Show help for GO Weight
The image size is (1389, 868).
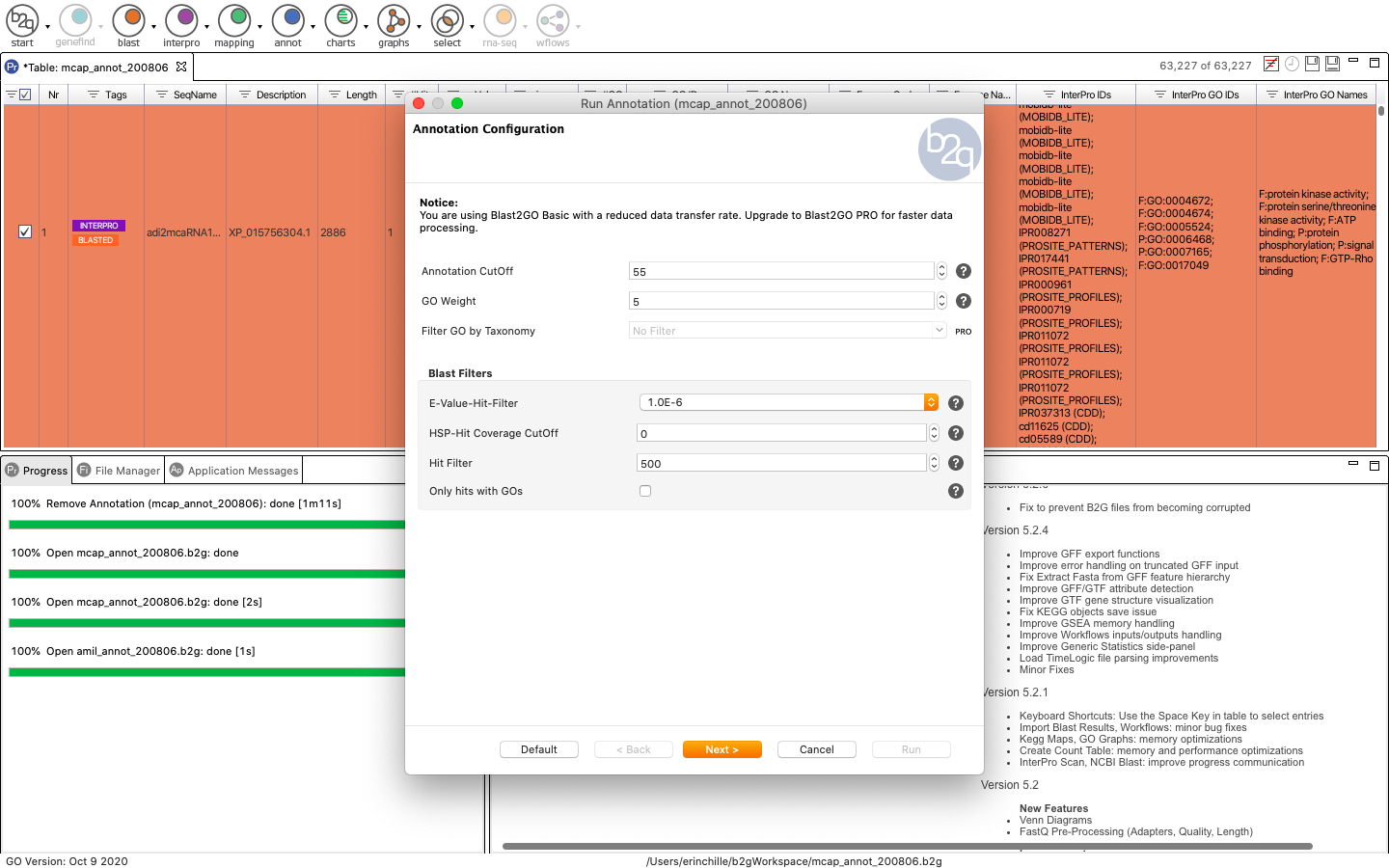point(963,301)
